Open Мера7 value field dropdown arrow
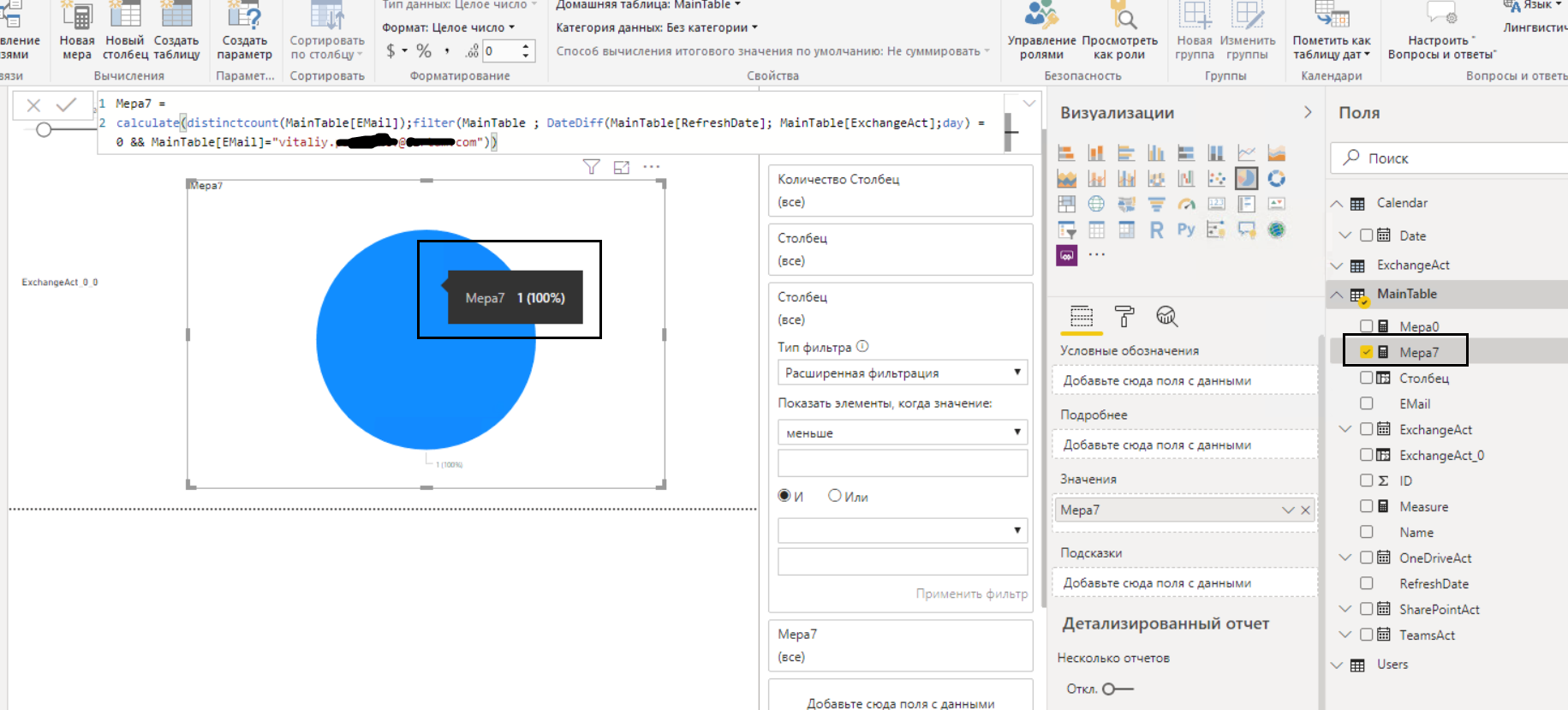 [1288, 510]
